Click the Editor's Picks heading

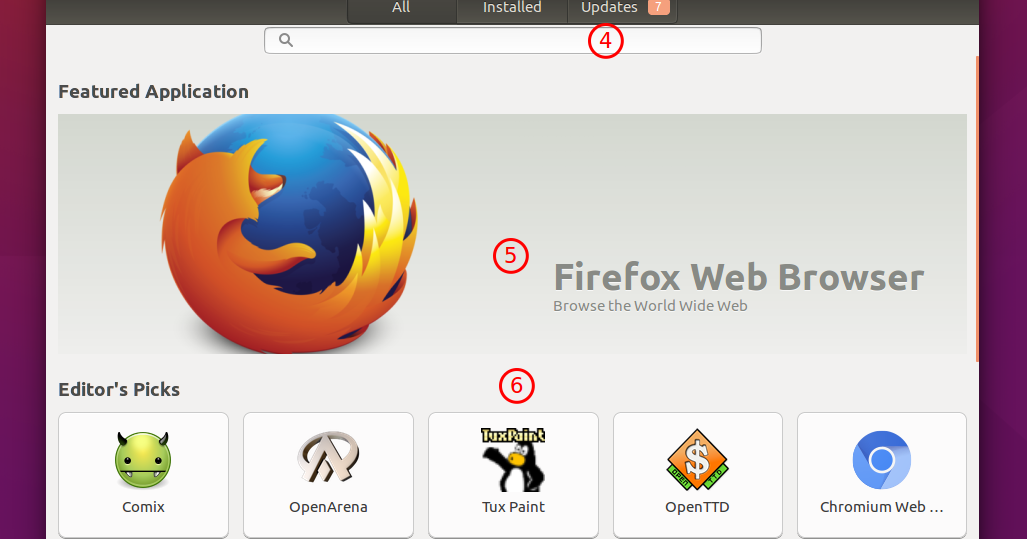(x=119, y=389)
